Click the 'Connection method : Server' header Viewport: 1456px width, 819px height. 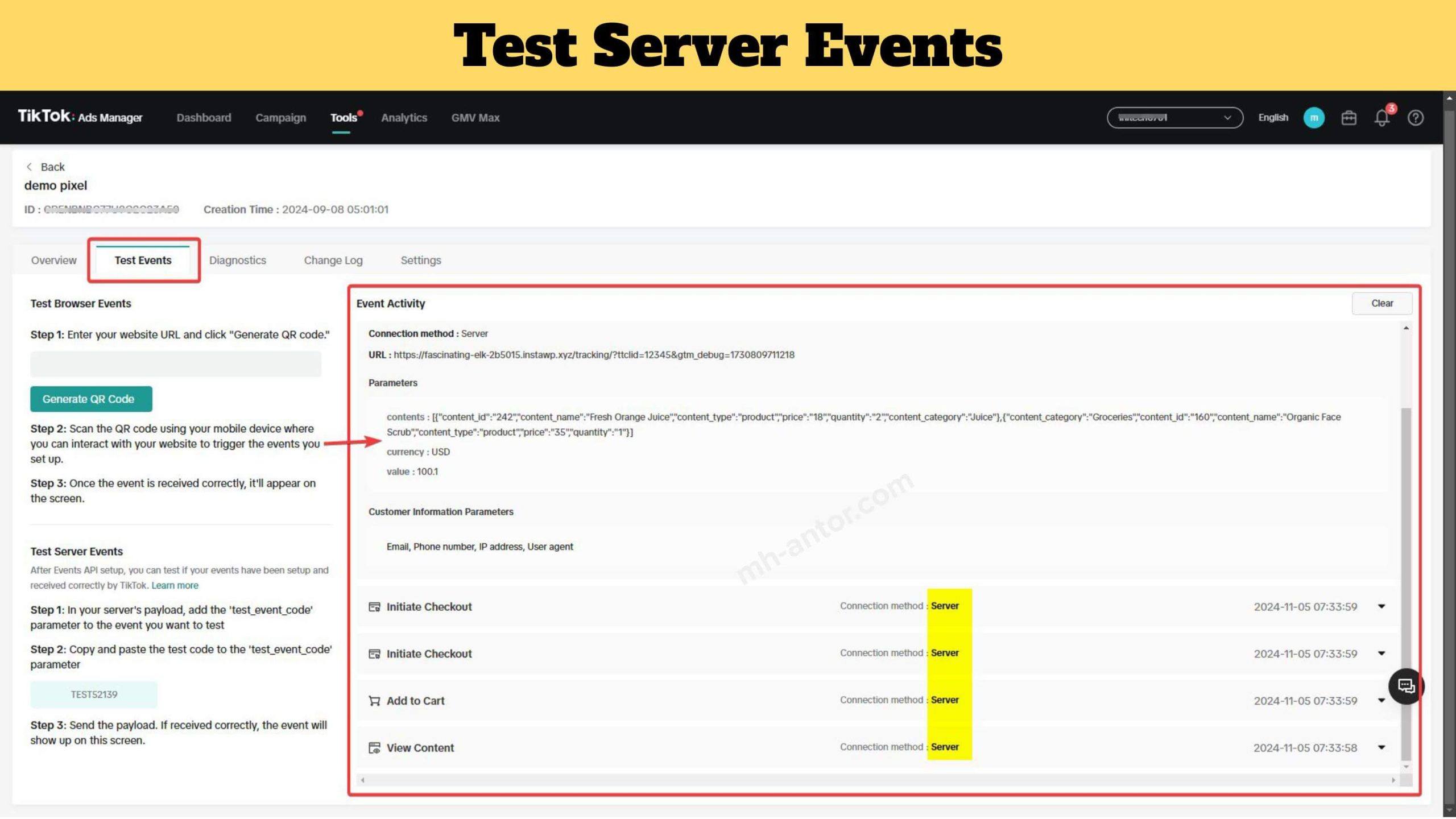(428, 333)
